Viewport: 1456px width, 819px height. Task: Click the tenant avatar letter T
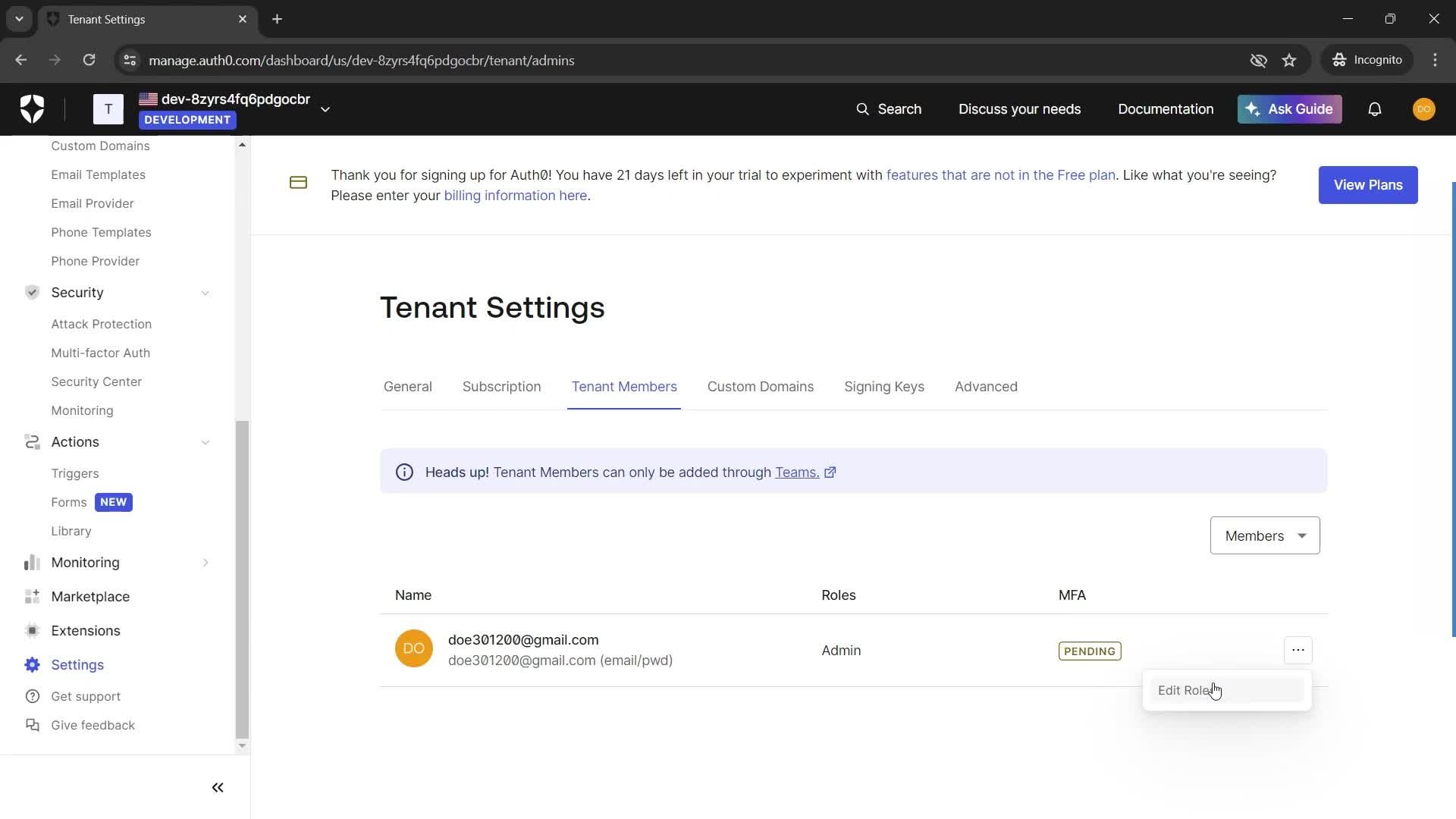pyautogui.click(x=108, y=109)
